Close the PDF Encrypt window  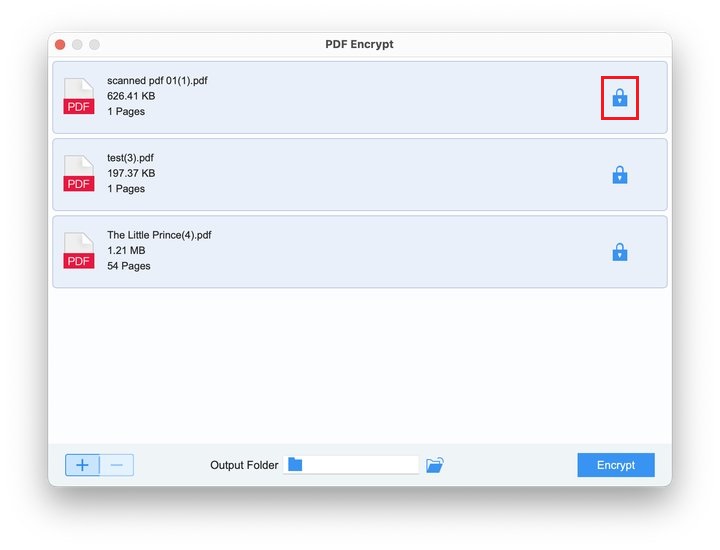coord(60,45)
